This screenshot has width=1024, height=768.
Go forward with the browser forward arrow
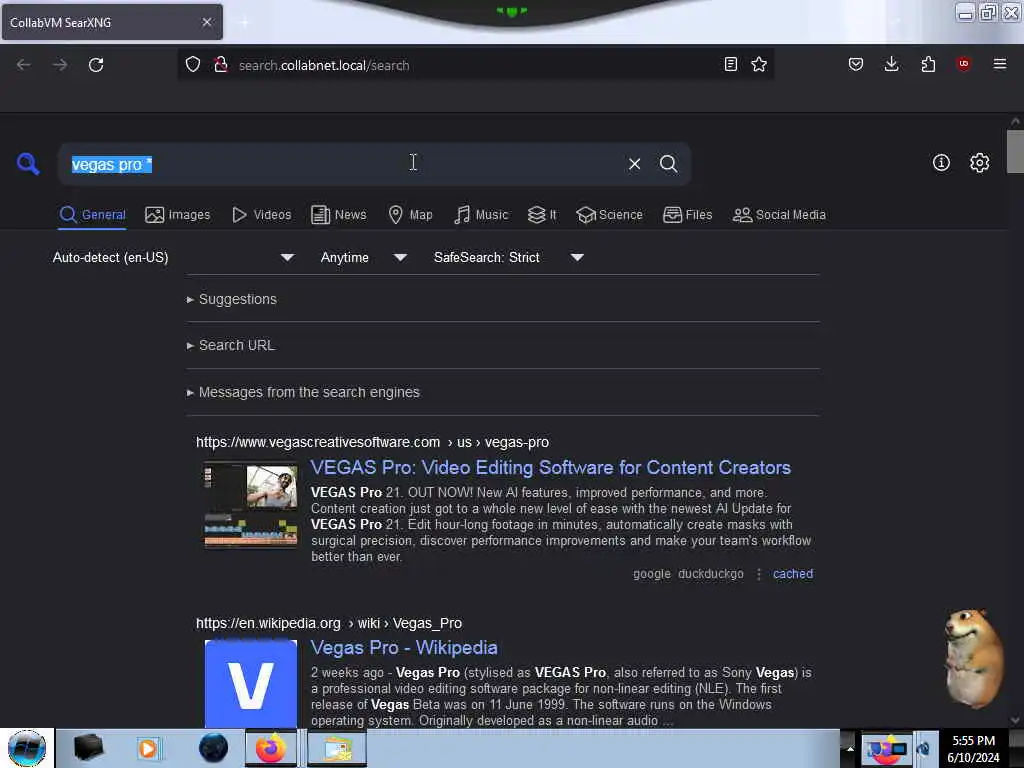[60, 65]
